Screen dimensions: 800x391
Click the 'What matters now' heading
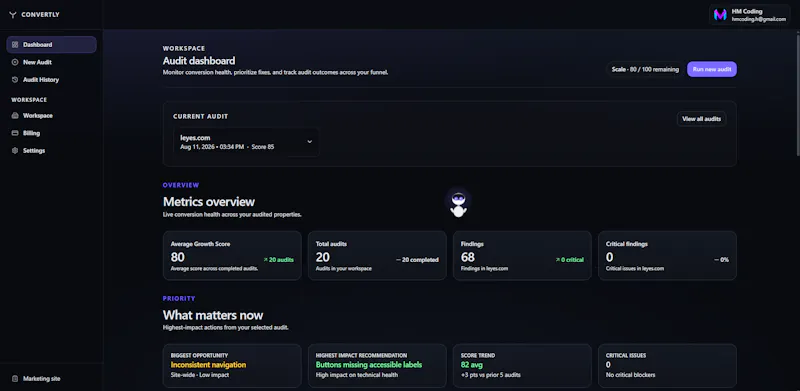click(213, 315)
